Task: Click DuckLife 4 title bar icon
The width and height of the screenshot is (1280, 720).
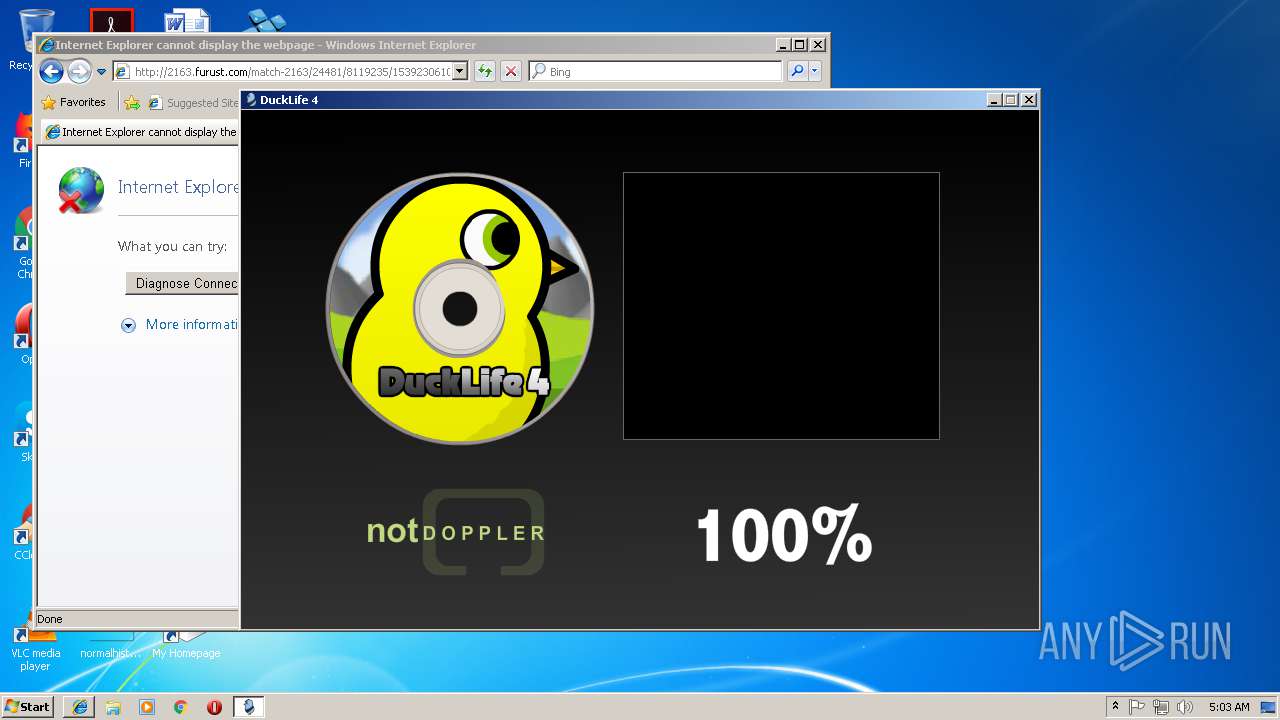Action: point(251,99)
